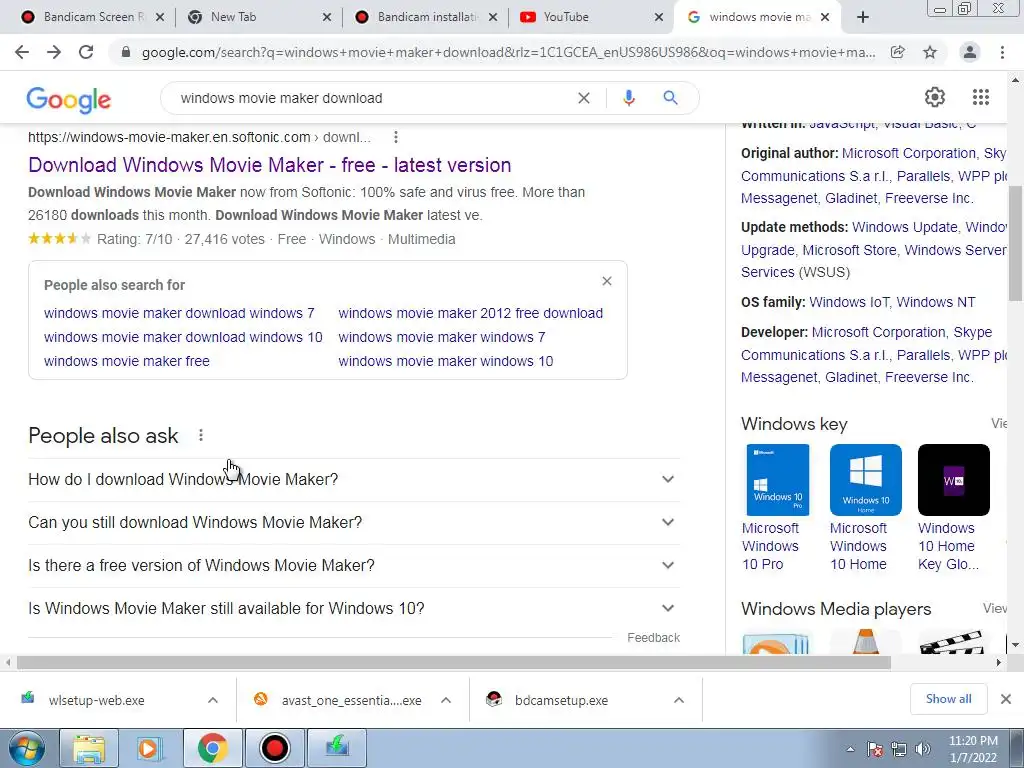The width and height of the screenshot is (1024, 768).
Task: Click the horizontal page scrollbar
Action: coord(454,662)
